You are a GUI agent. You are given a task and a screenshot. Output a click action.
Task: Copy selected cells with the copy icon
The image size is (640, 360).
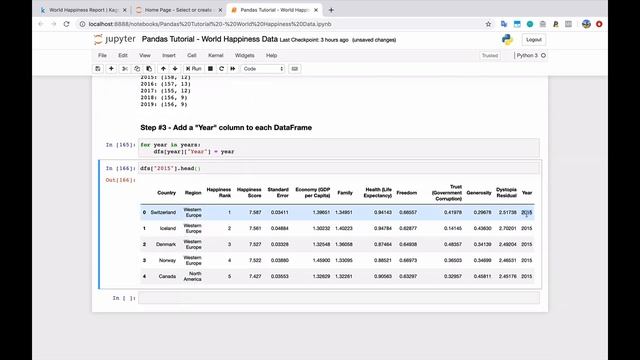pyautogui.click(x=137, y=69)
